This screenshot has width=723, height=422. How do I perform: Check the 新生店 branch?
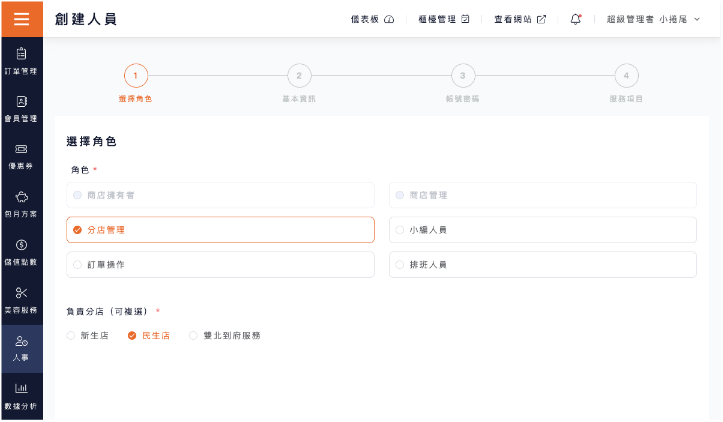pyautogui.click(x=88, y=336)
